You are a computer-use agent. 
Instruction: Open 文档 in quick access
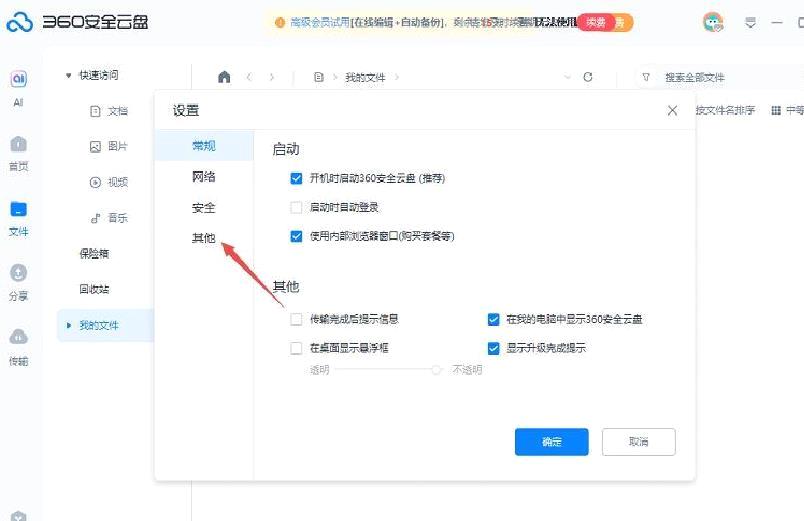pos(109,111)
